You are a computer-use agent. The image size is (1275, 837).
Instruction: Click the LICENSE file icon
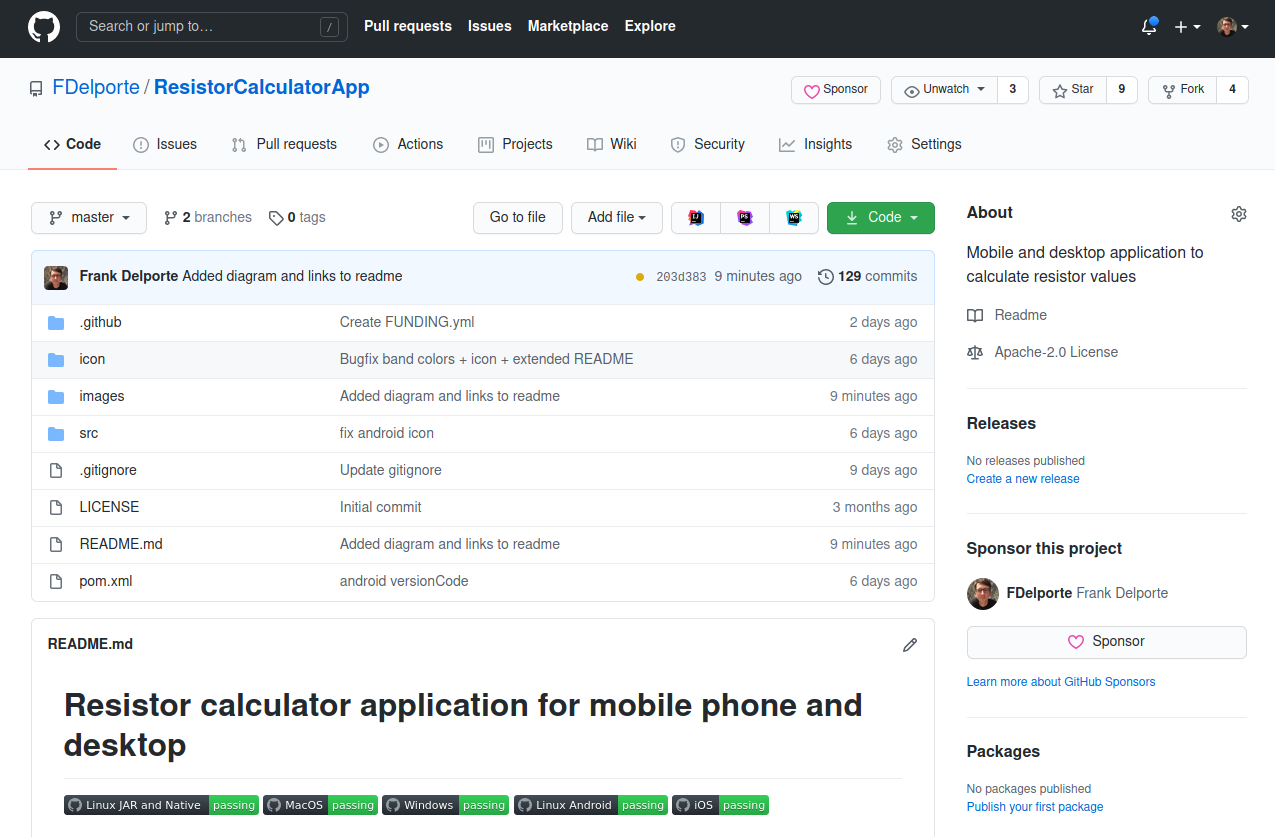point(56,508)
